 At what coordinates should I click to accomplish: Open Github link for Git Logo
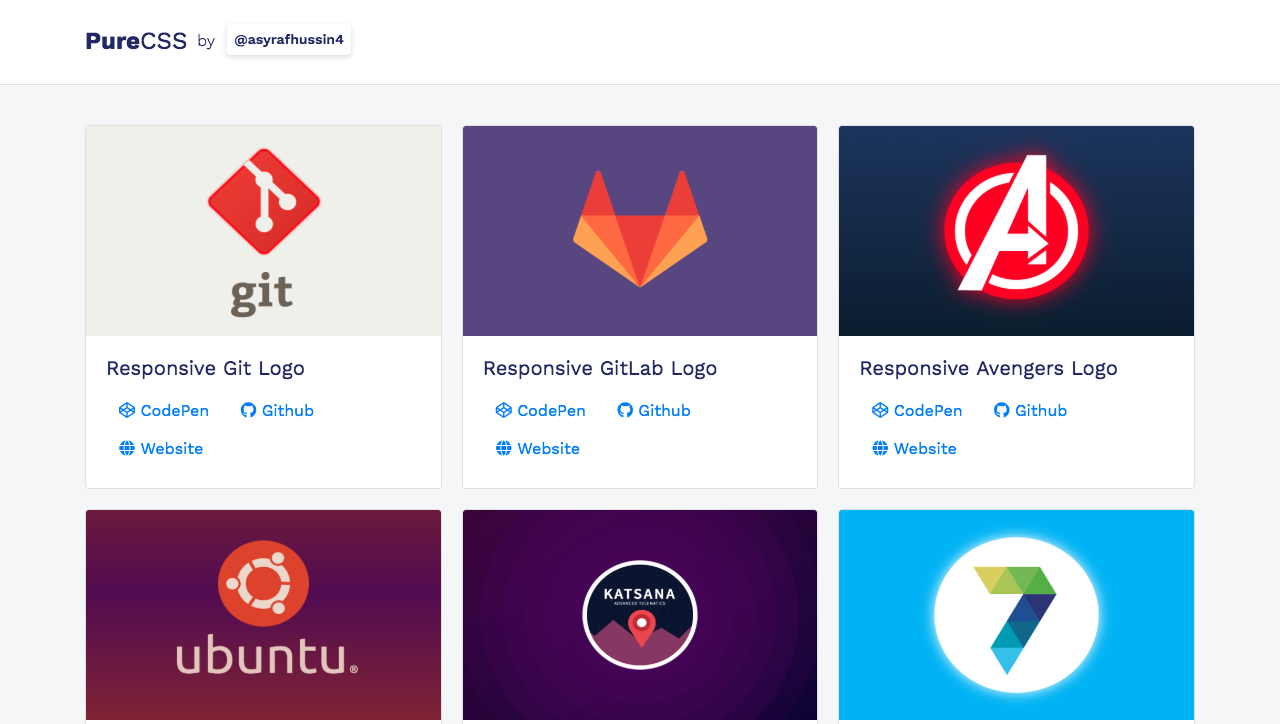277,410
